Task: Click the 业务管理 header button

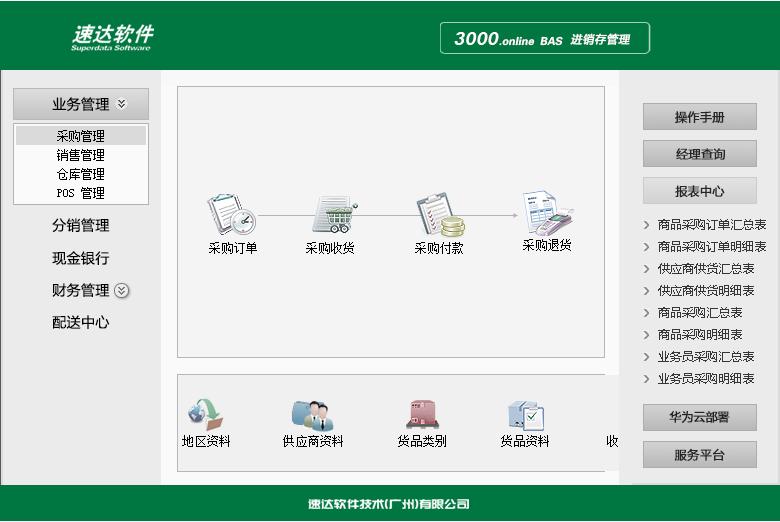Action: pyautogui.click(x=81, y=104)
